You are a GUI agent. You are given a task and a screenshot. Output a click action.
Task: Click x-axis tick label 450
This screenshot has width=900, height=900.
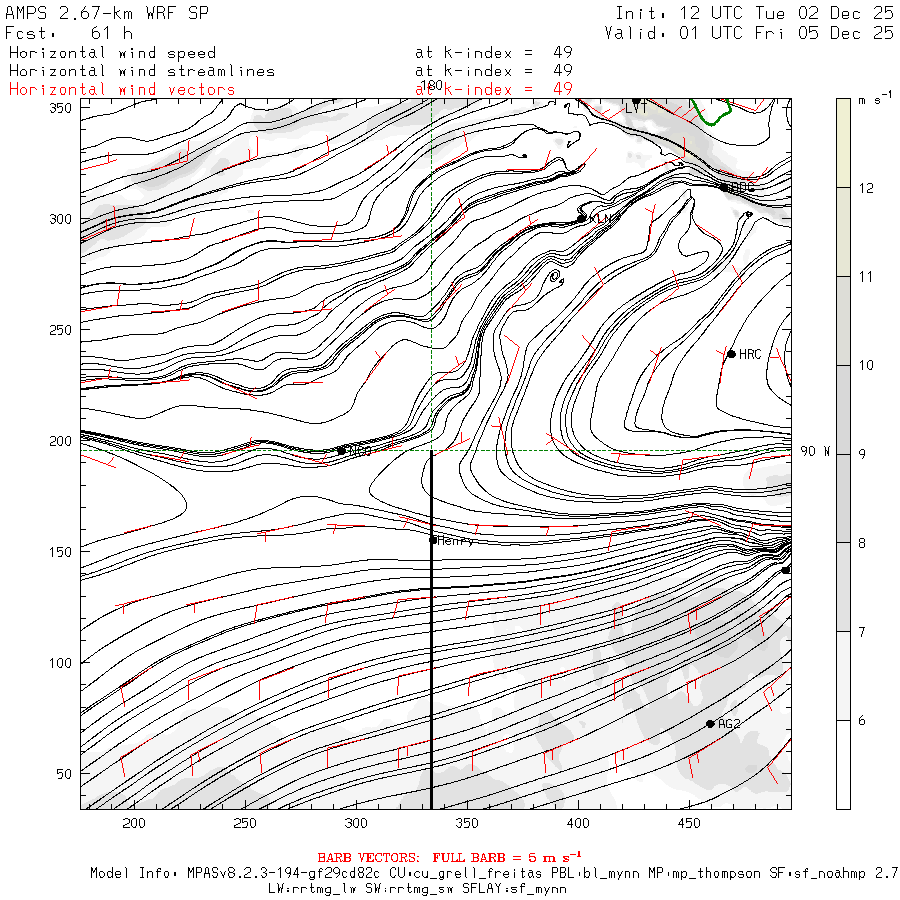(689, 823)
